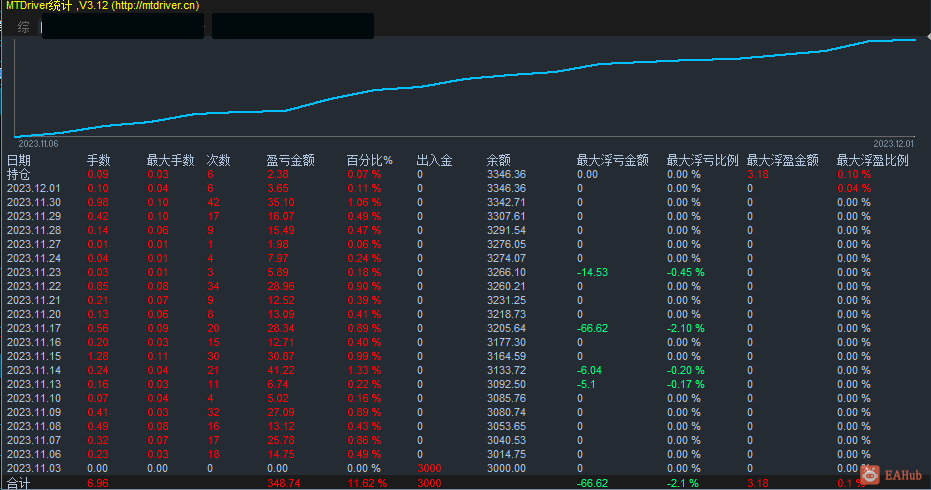Image resolution: width=931 pixels, height=490 pixels.
Task: Click the 盈亏金额 column header
Action: 290,160
